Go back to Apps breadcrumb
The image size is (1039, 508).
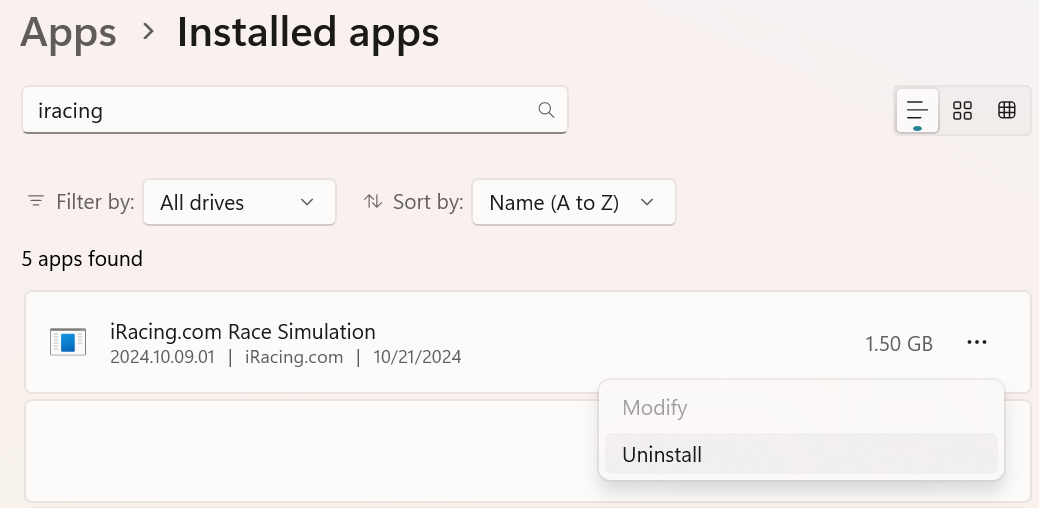(x=68, y=32)
